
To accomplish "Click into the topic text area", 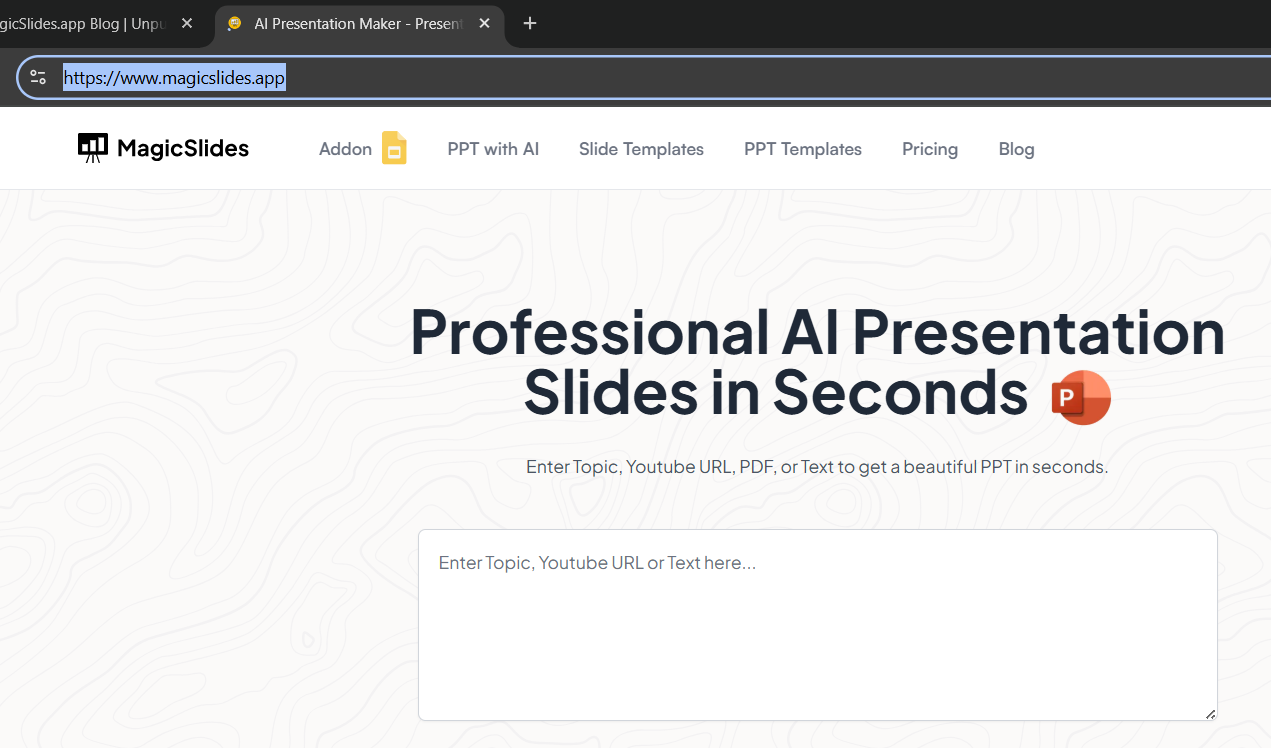I will (x=817, y=625).
